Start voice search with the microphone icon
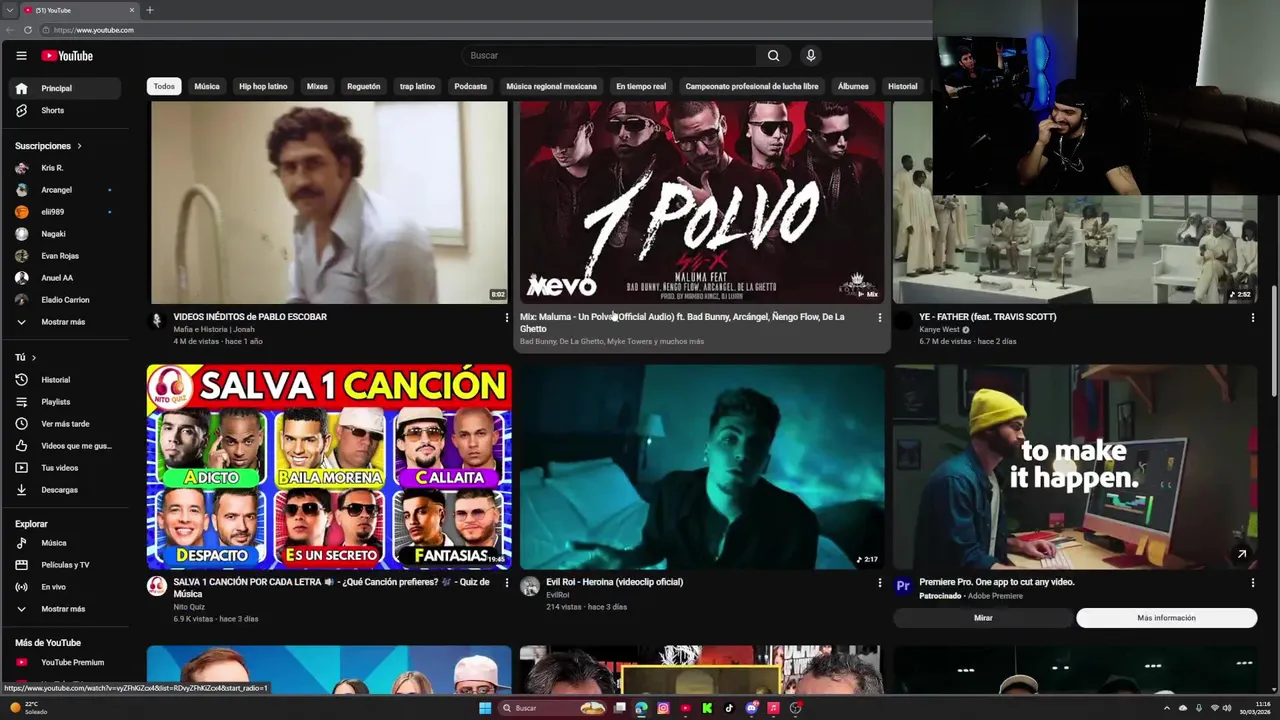Image resolution: width=1280 pixels, height=720 pixels. [x=811, y=56]
